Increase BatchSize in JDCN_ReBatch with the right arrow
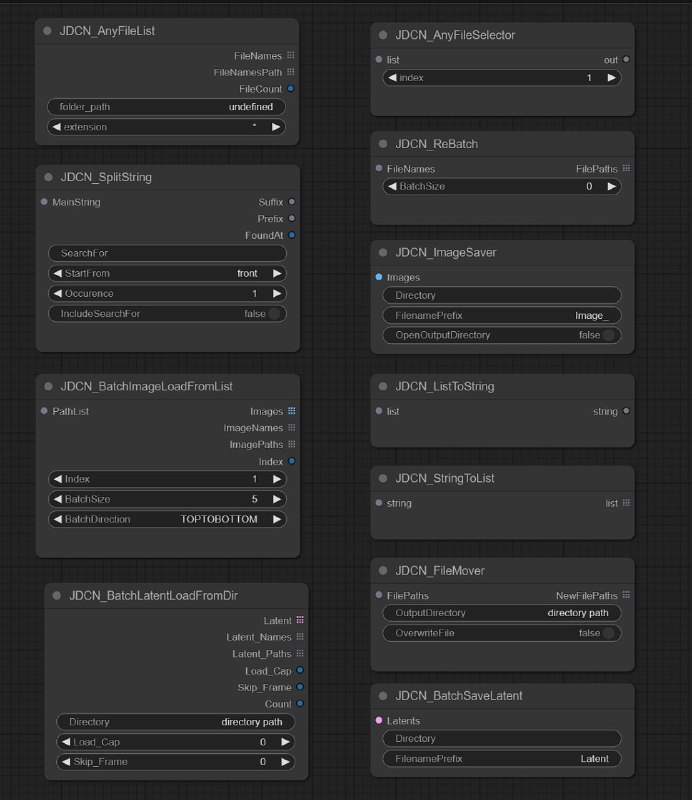Screen dimensions: 692x800 click(611, 186)
